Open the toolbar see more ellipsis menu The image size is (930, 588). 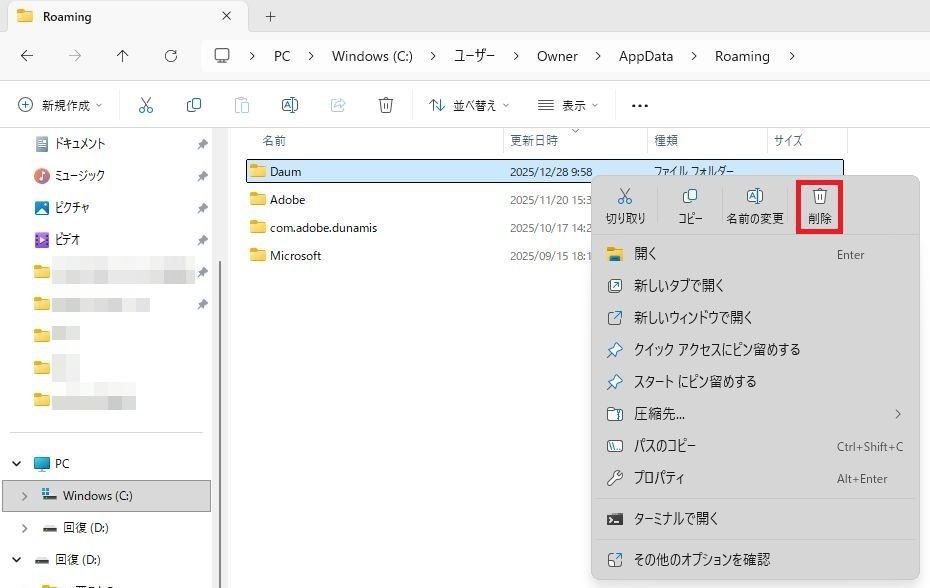click(640, 105)
